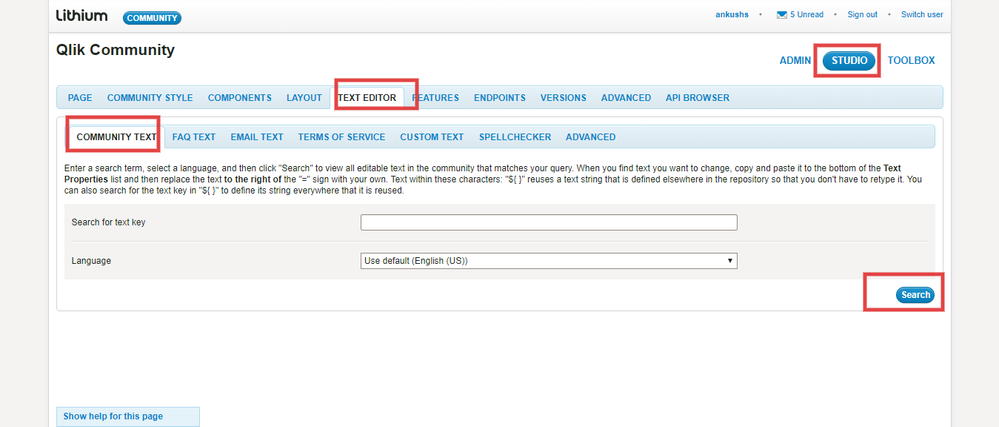Image resolution: width=999 pixels, height=427 pixels.
Task: Open the SPELLCHECKER sub-tab
Action: (515, 137)
